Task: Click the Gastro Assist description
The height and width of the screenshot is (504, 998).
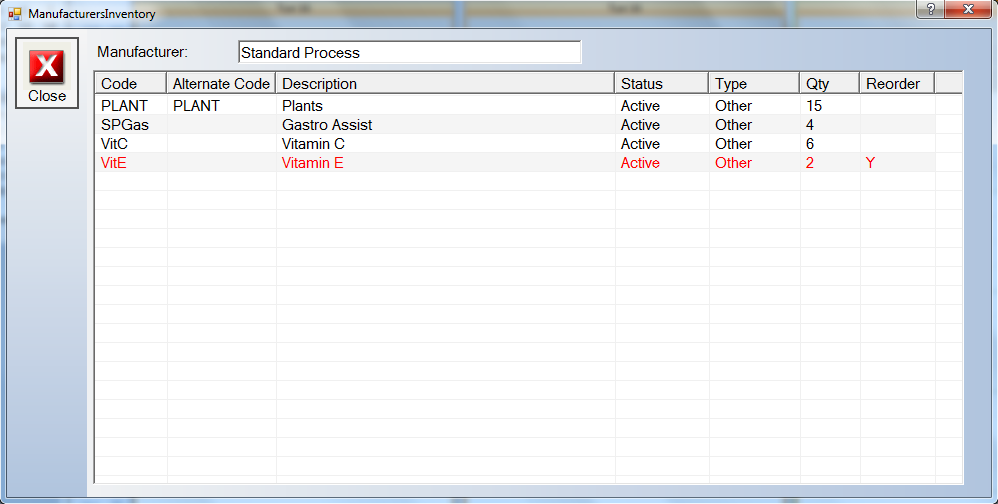Action: pyautogui.click(x=327, y=125)
